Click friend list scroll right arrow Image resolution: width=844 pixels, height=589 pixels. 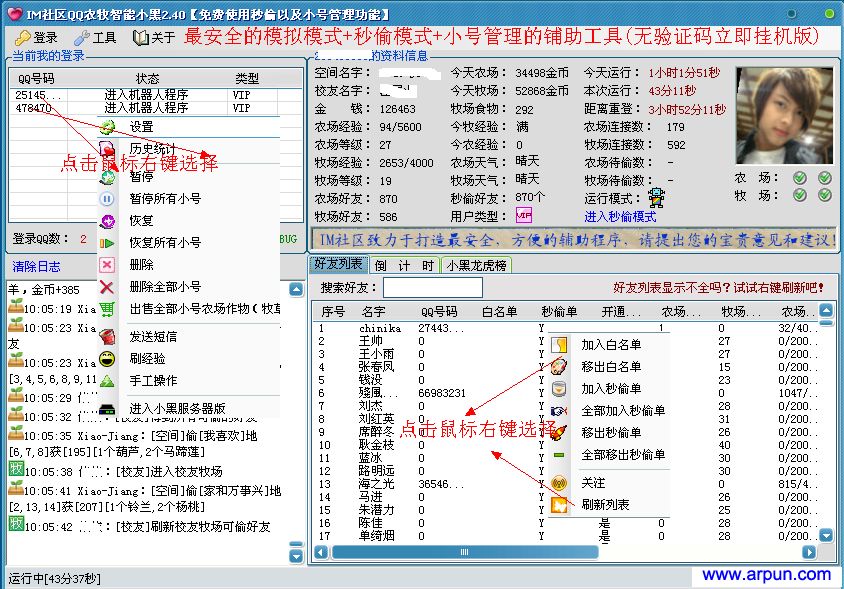809,552
